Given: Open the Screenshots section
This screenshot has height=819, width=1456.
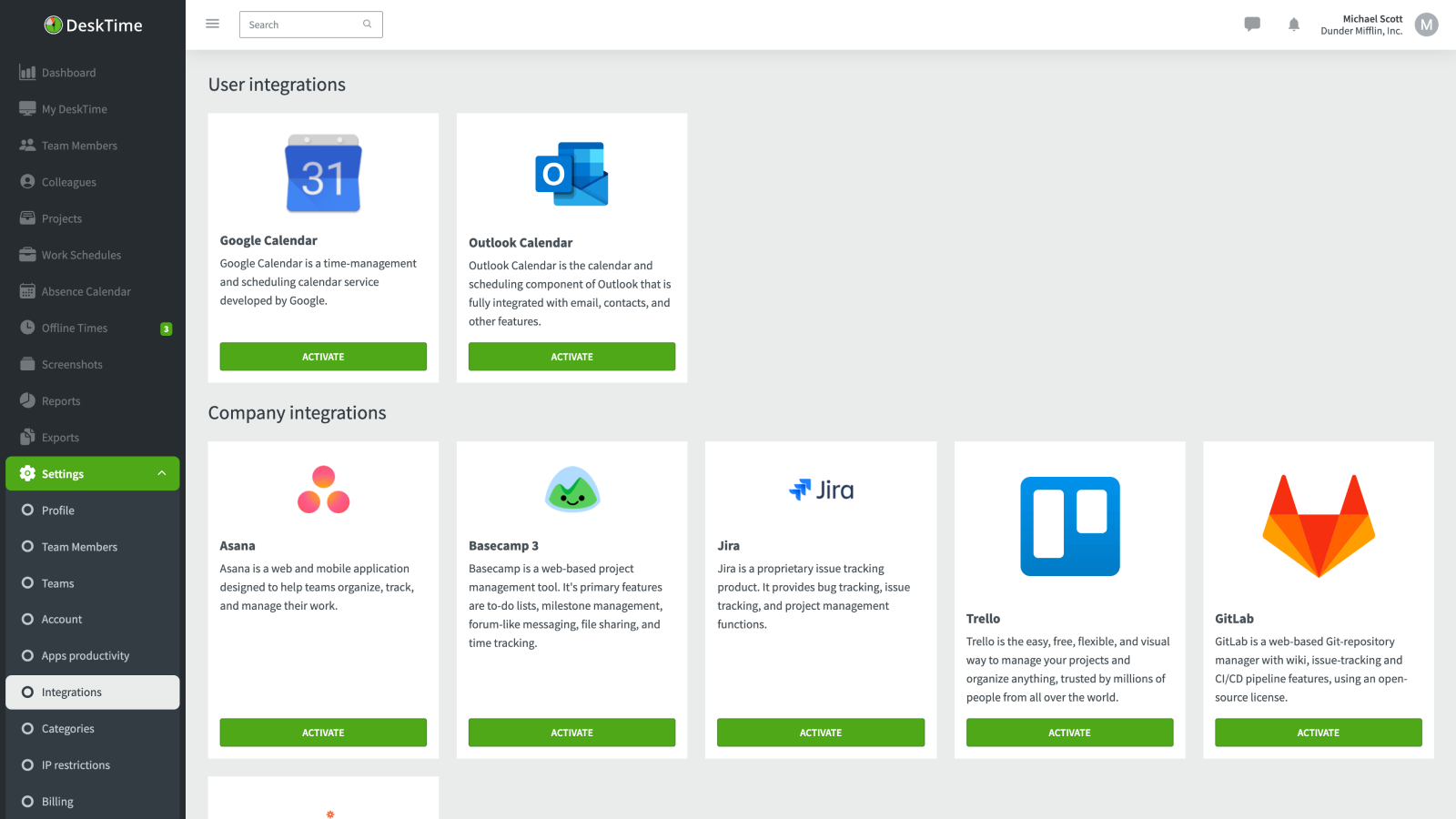Looking at the screenshot, I should [72, 364].
